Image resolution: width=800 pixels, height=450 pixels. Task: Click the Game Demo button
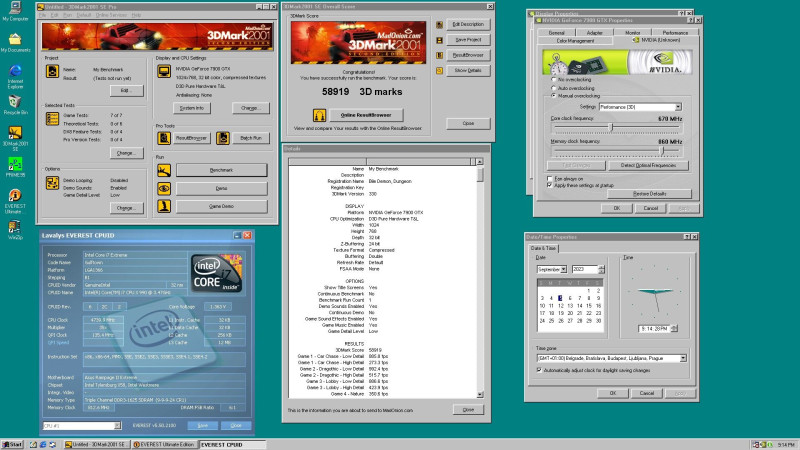pos(221,206)
